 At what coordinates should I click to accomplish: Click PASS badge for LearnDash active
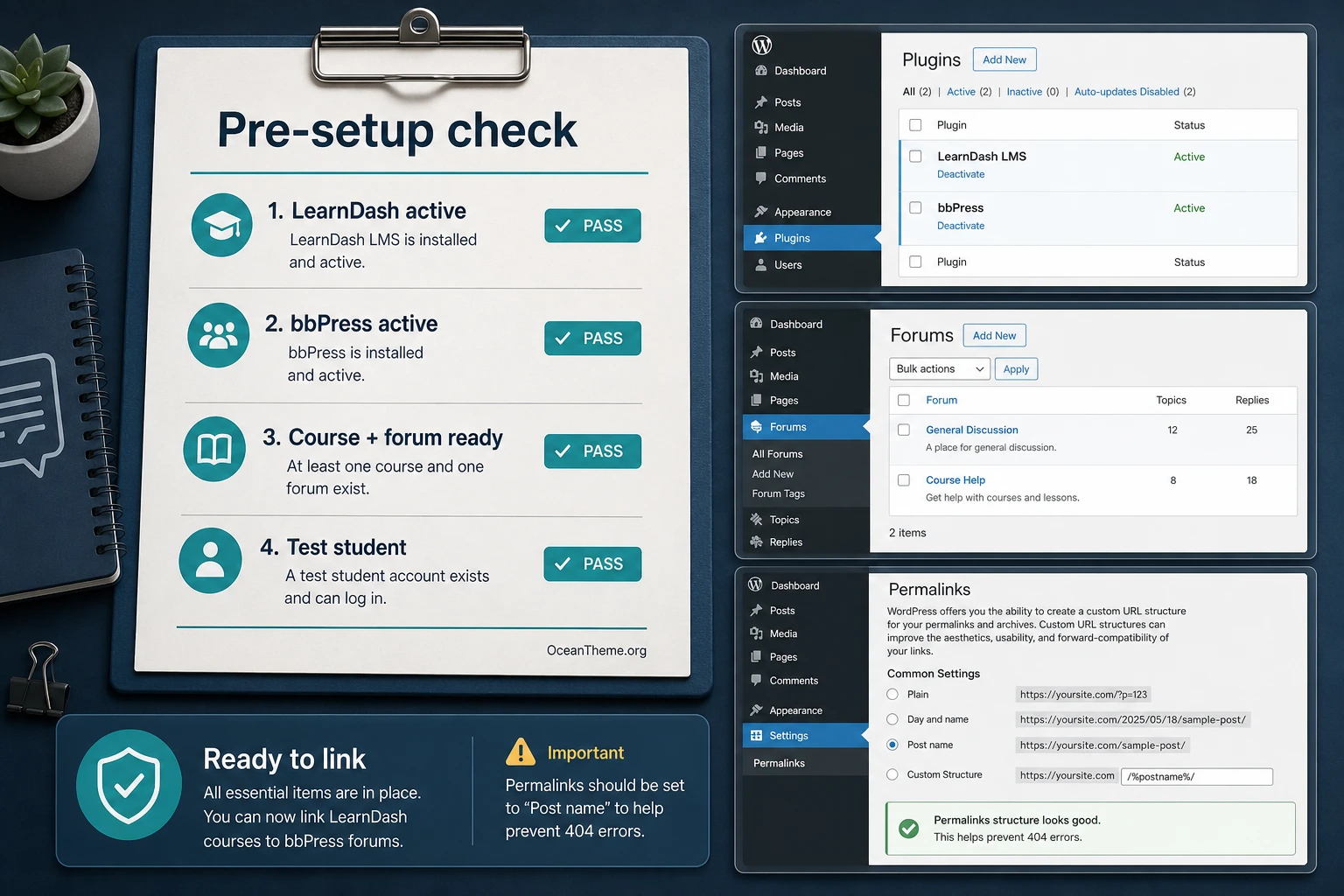tap(592, 226)
